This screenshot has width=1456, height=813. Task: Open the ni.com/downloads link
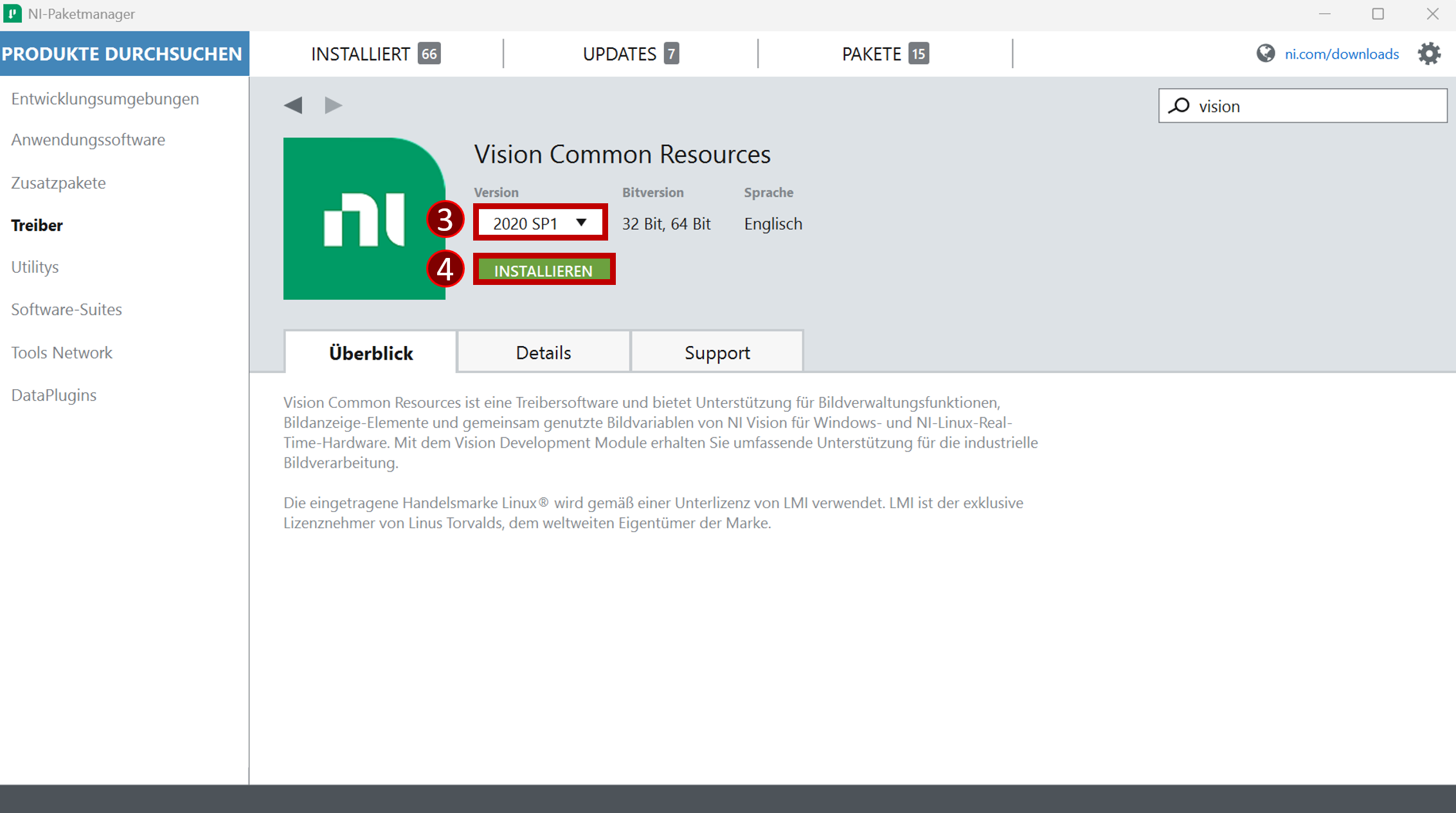point(1342,53)
